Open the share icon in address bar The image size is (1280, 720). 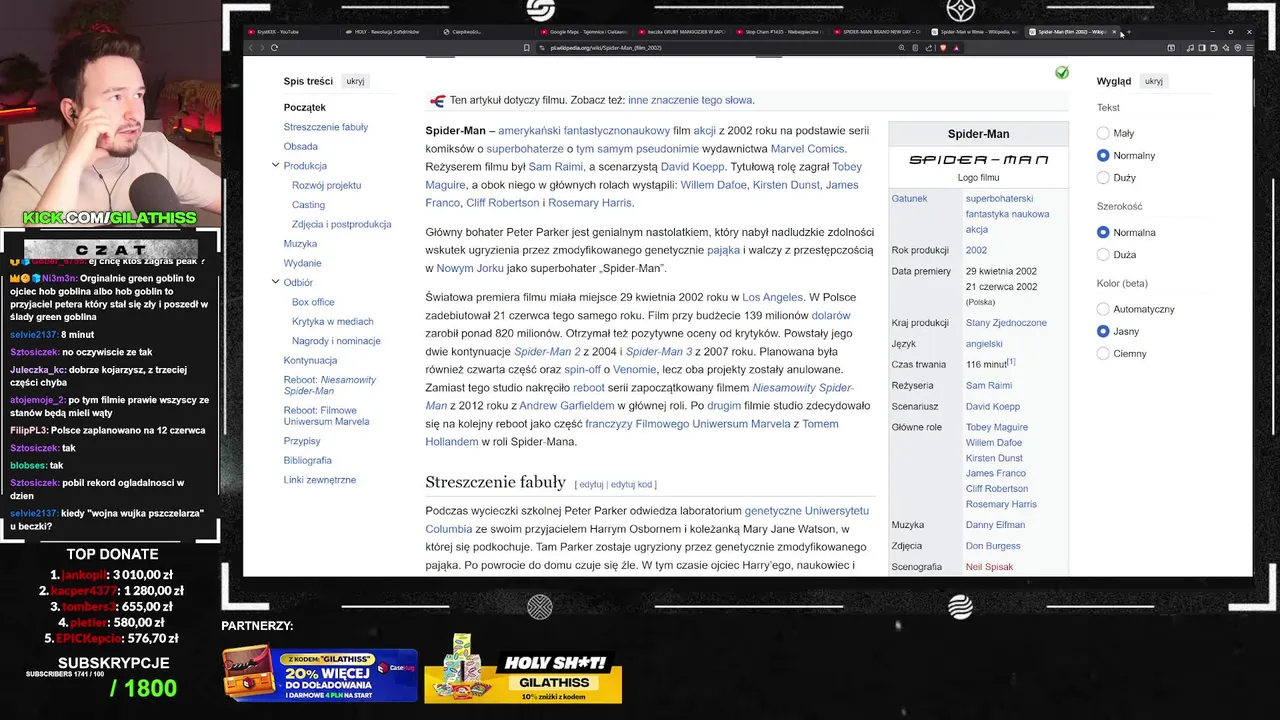coord(928,47)
